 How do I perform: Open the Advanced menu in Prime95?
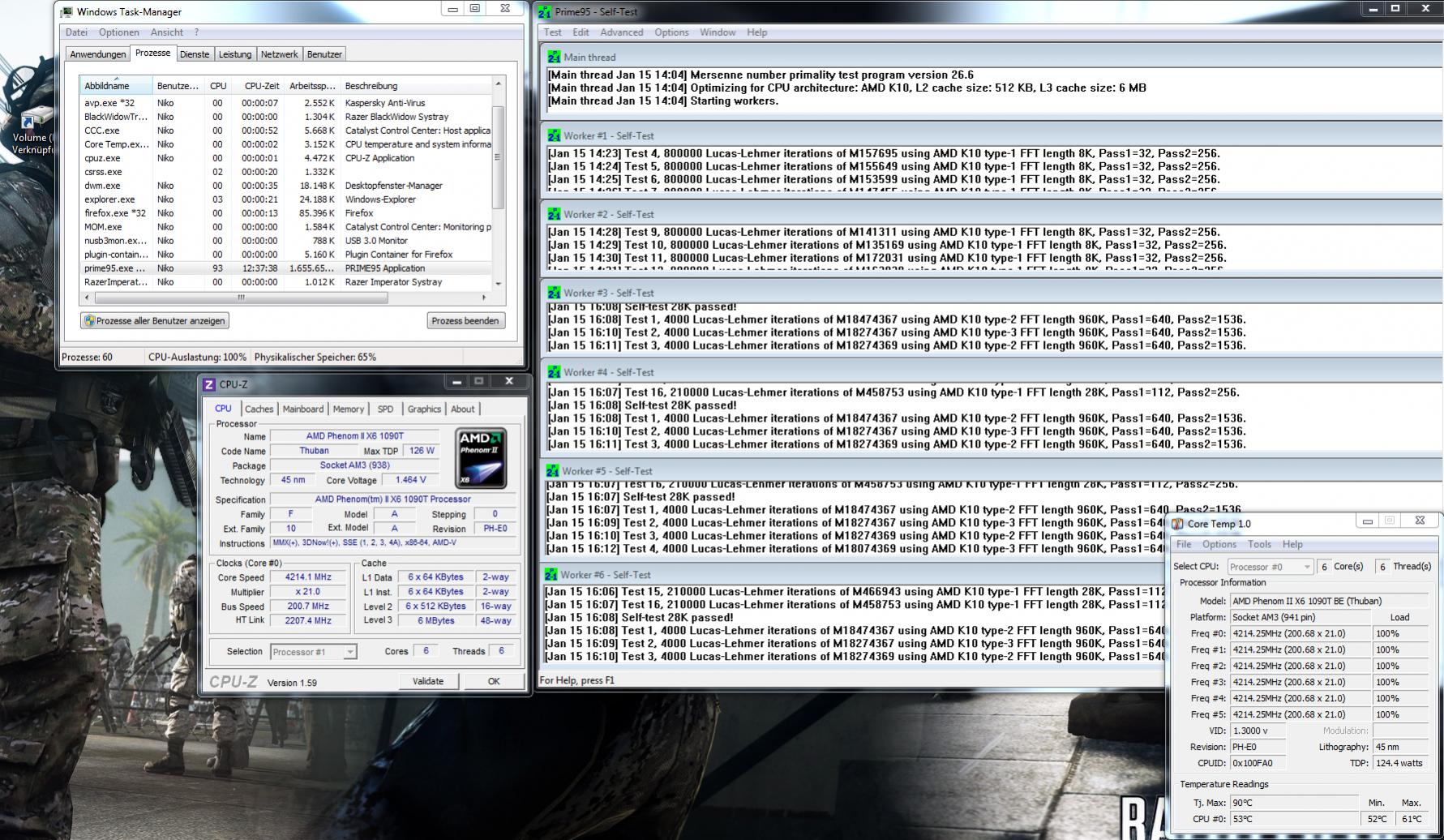622,32
